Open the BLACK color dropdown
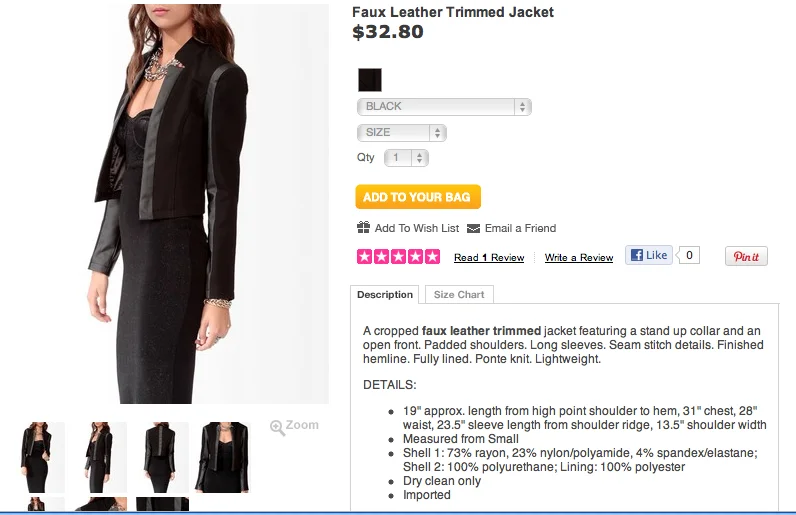 pyautogui.click(x=444, y=107)
